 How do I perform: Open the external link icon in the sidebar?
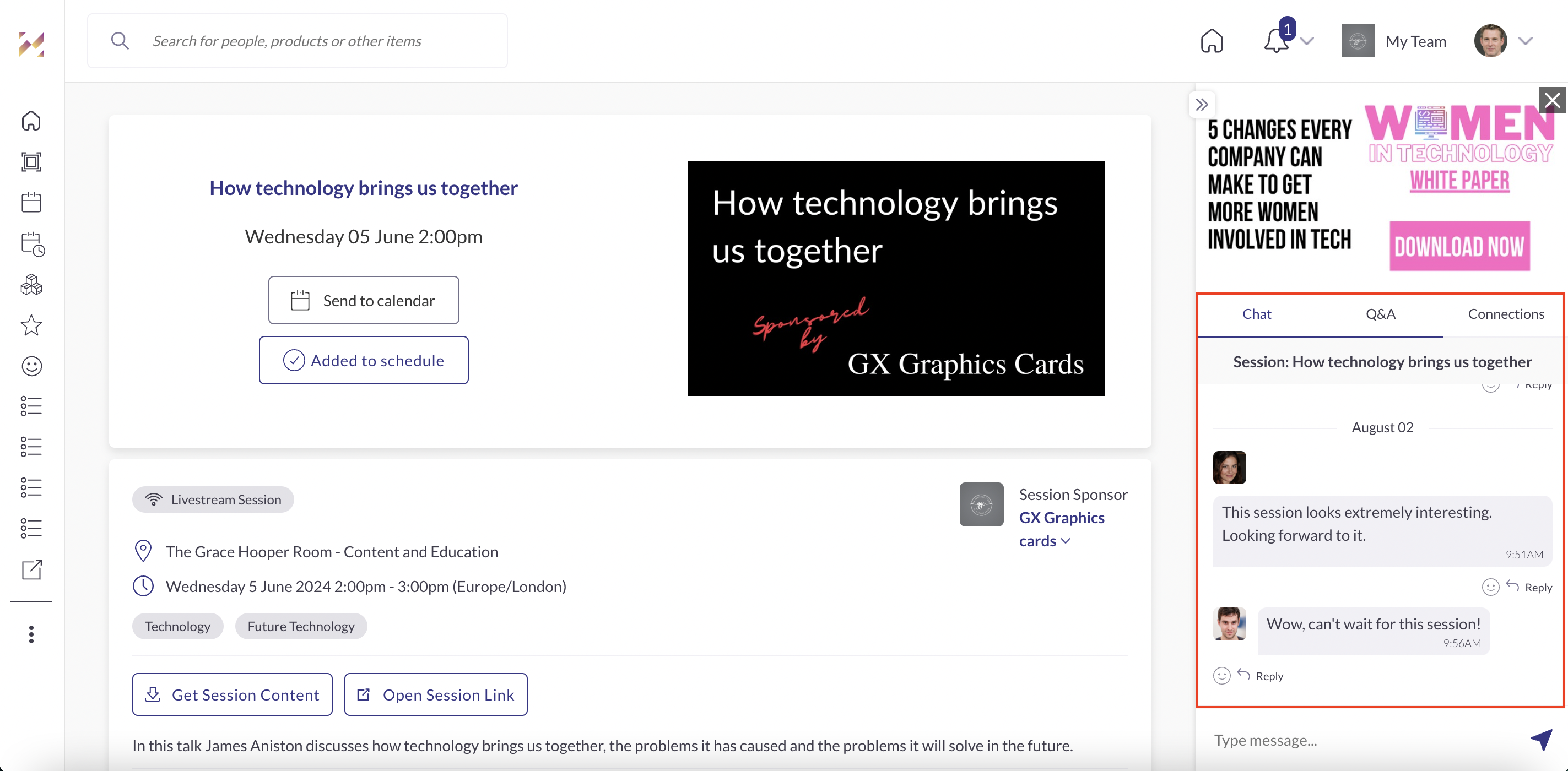31,569
